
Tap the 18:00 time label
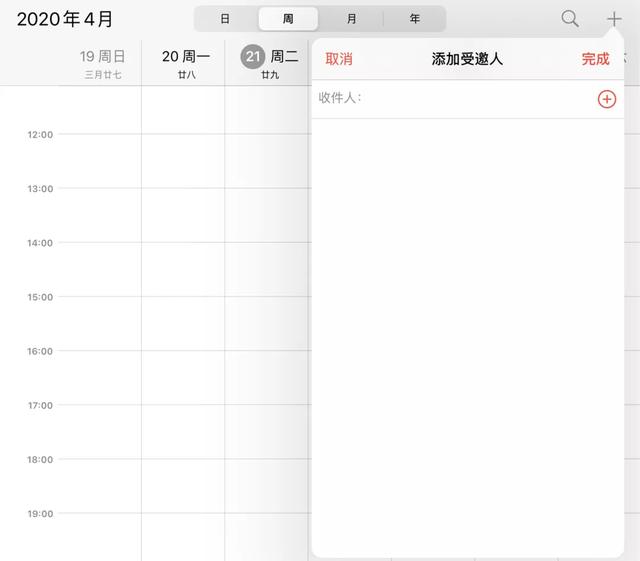coord(40,460)
